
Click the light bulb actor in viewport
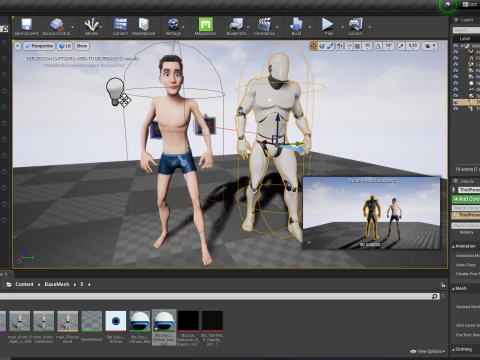(115, 91)
